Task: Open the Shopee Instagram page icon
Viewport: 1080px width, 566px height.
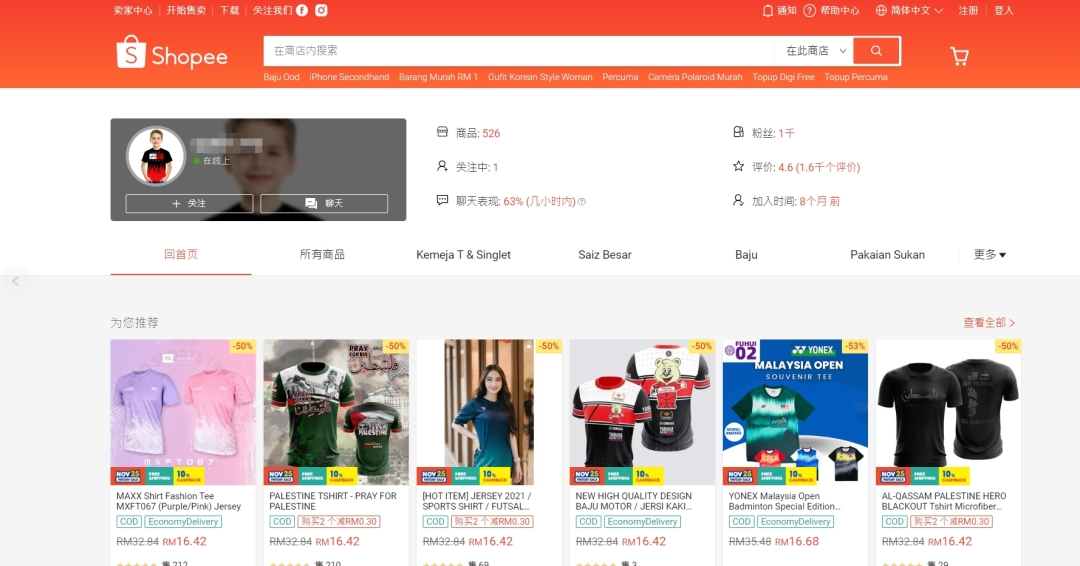Action: coord(322,10)
